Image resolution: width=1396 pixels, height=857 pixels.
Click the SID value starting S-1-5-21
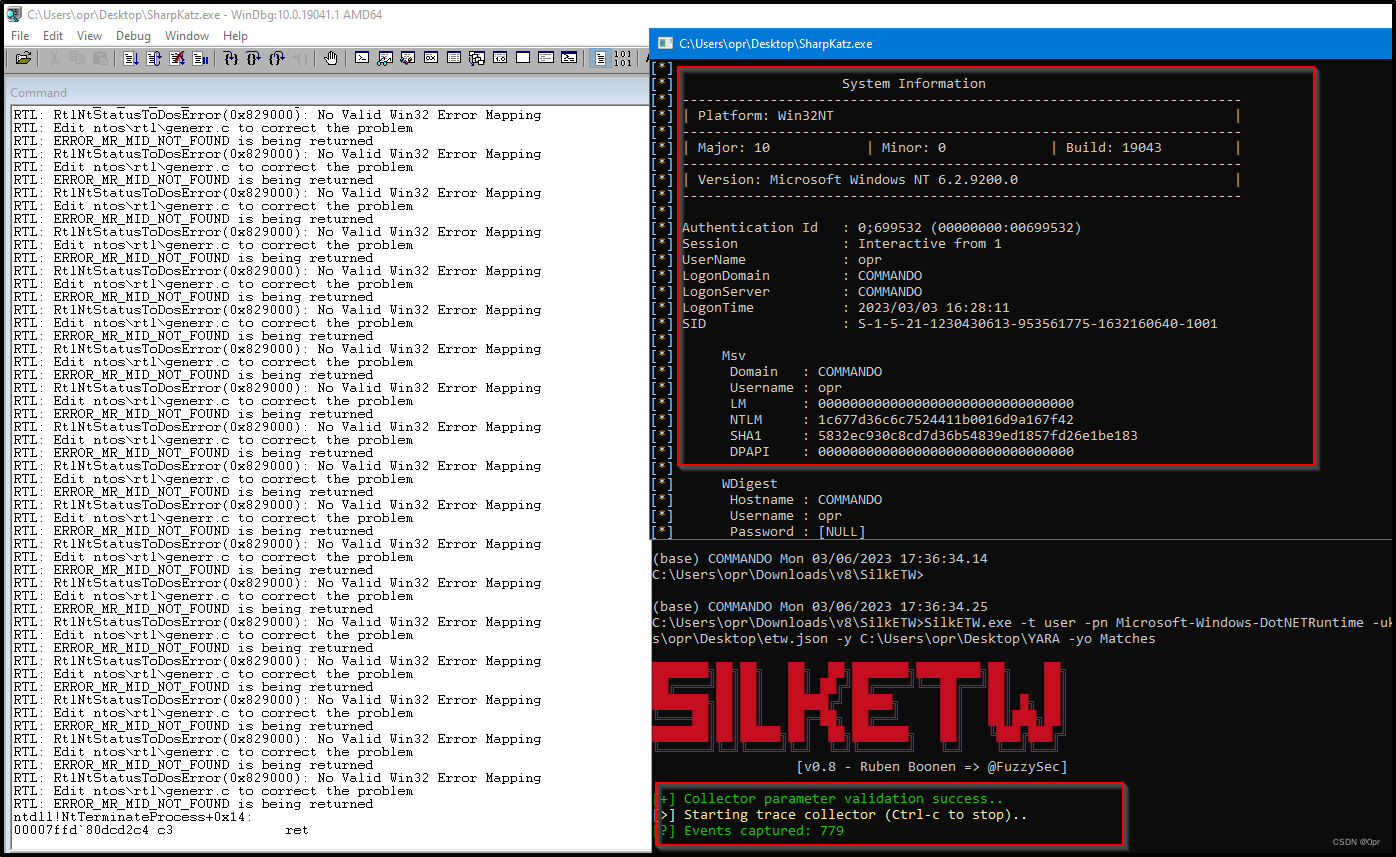1038,323
